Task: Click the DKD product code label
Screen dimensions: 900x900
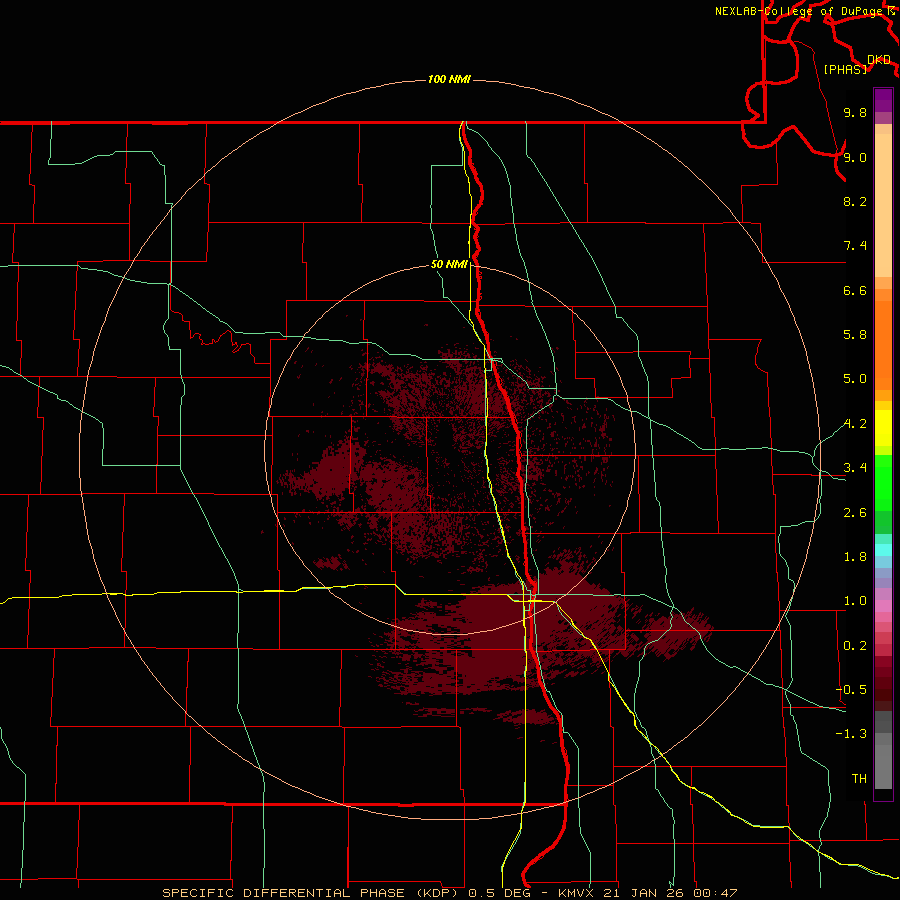Action: (x=878, y=60)
